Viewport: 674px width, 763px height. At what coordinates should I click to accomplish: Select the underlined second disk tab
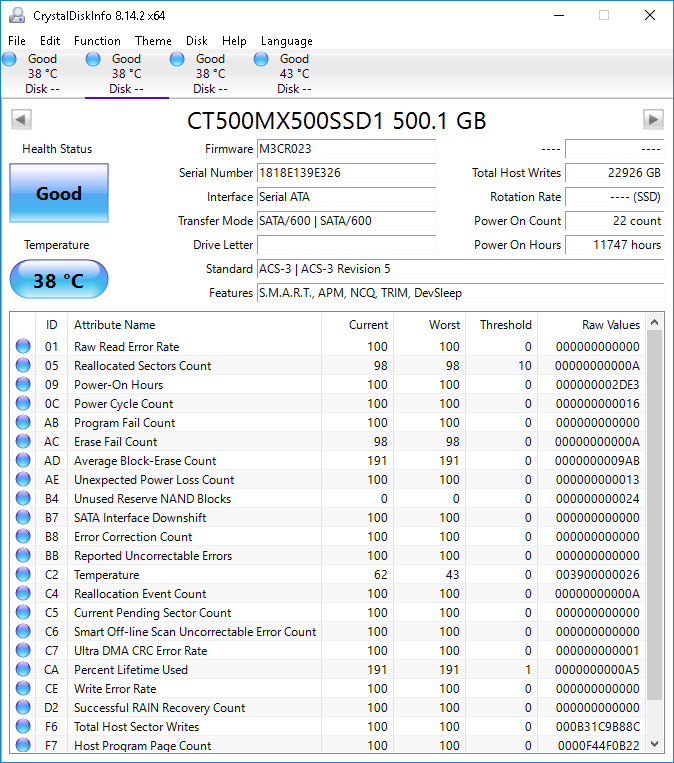tap(127, 73)
